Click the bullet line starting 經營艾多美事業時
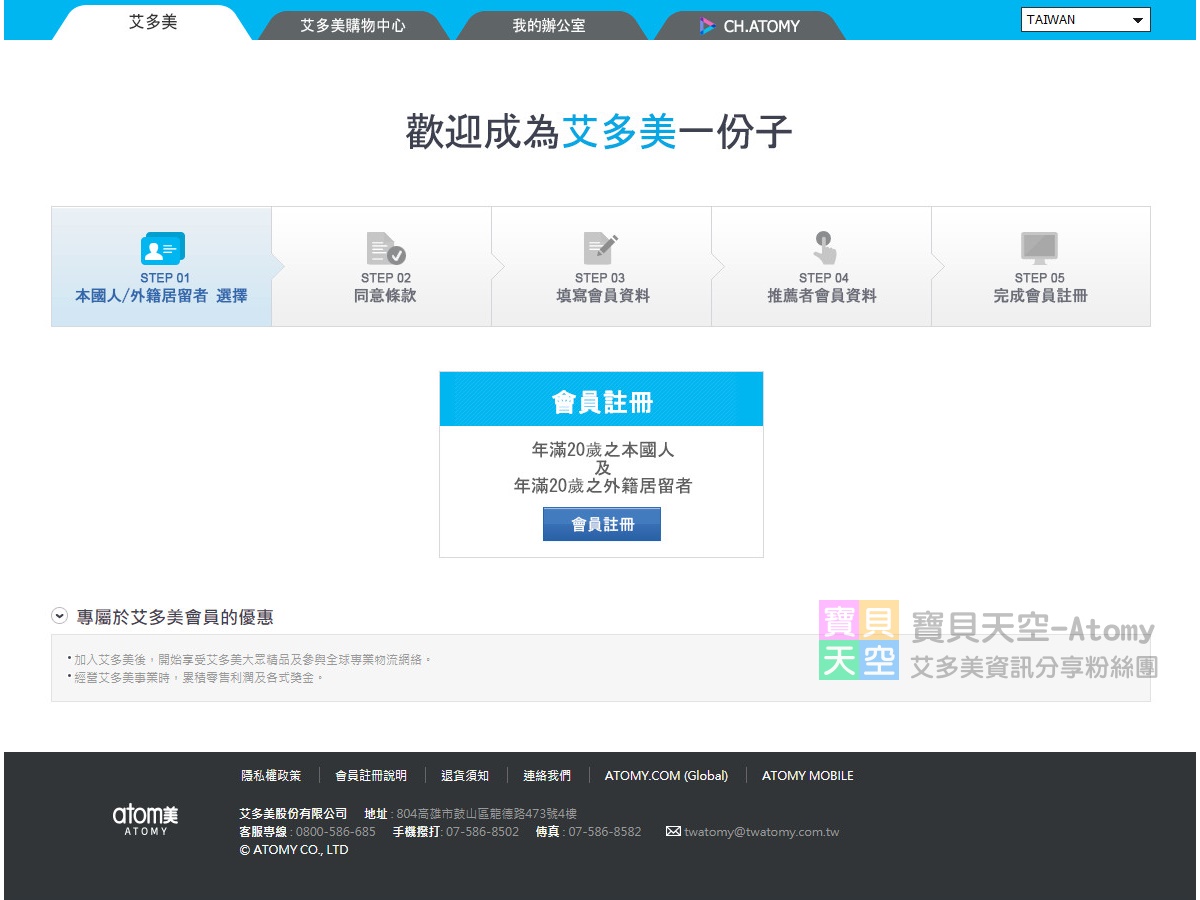 click(x=196, y=678)
